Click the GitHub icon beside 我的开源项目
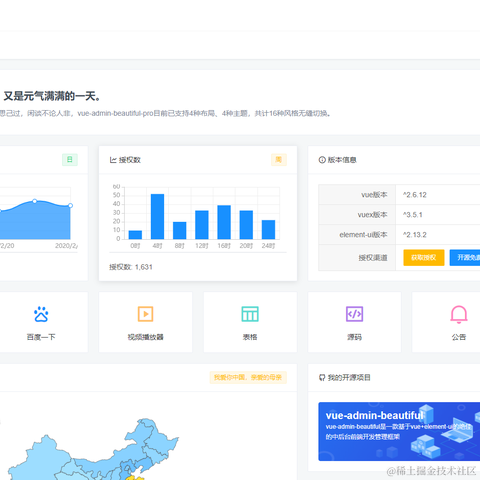 322,378
